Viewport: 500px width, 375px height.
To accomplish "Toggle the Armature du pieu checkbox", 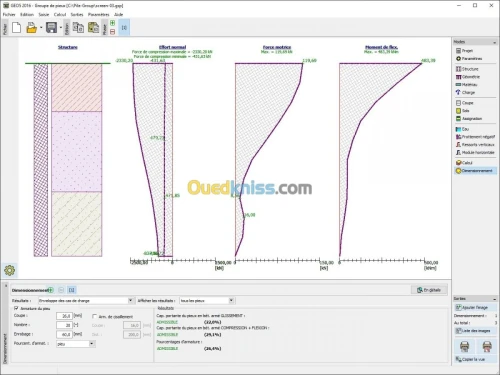I will (16, 308).
